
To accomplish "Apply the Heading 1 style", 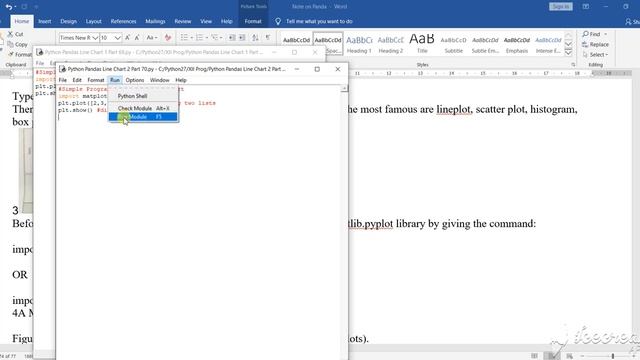I will point(359,44).
